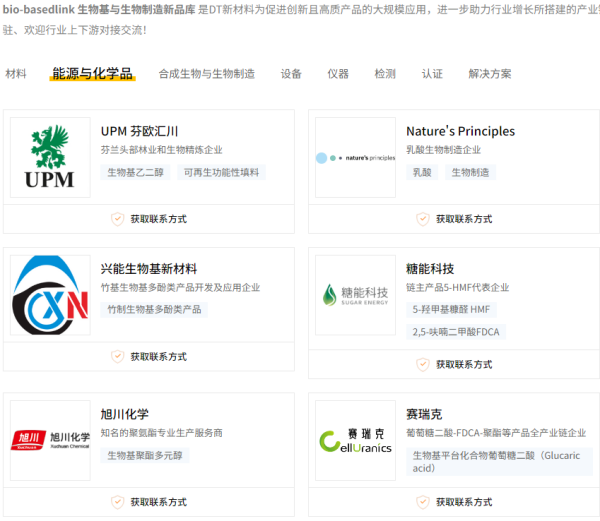Select the 能源与化学品 tab
This screenshot has height=521, width=600.
pyautogui.click(x=92, y=74)
